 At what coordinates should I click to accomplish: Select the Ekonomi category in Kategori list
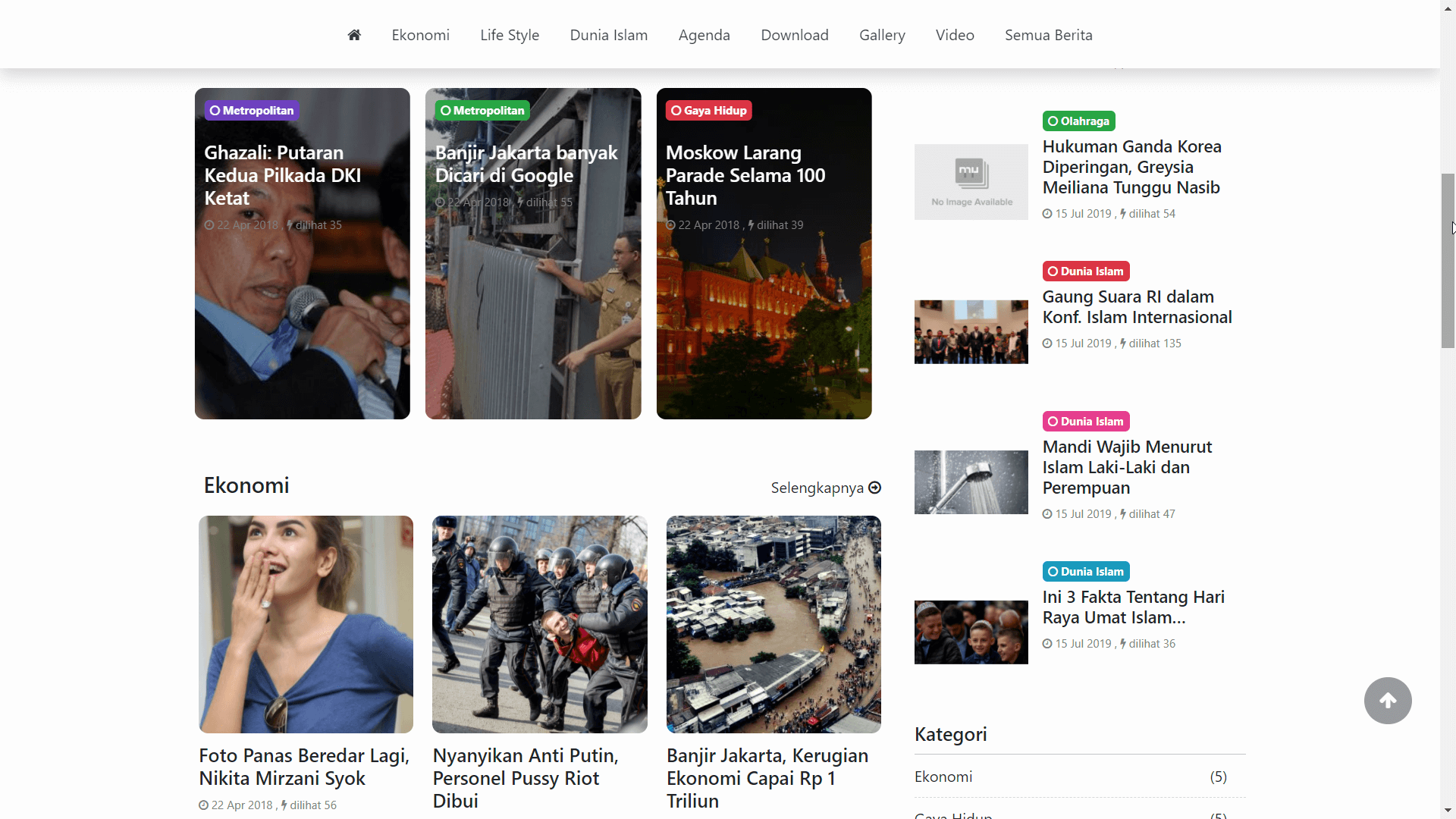[x=943, y=777]
